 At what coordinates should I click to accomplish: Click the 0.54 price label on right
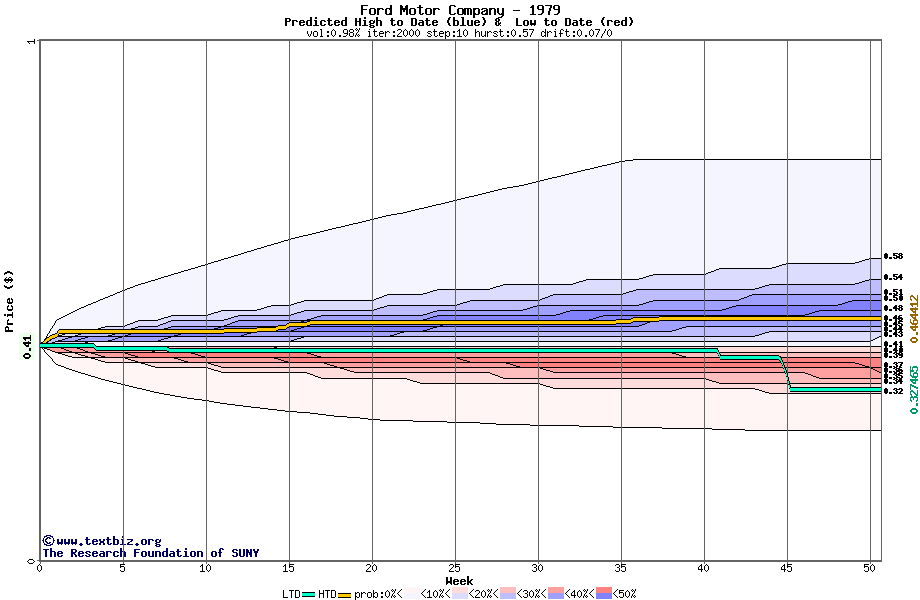[893, 277]
